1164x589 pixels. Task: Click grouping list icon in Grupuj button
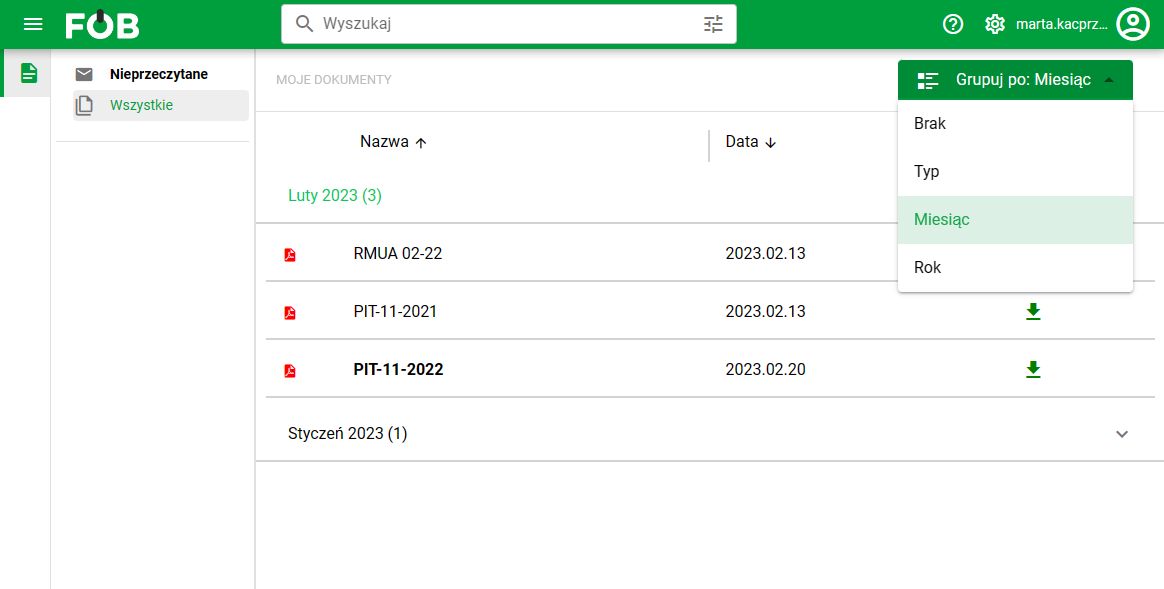tap(928, 80)
